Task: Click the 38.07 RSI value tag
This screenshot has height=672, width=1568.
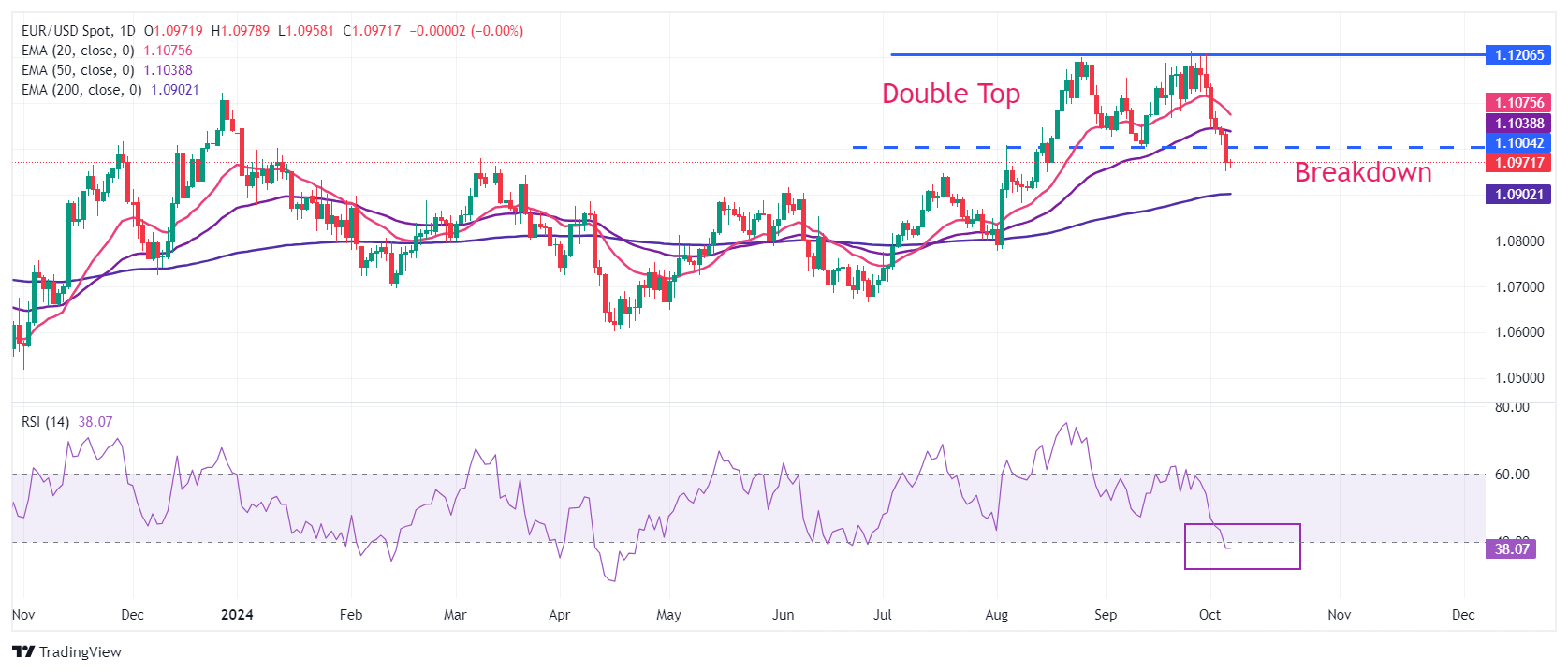Action: click(1511, 549)
